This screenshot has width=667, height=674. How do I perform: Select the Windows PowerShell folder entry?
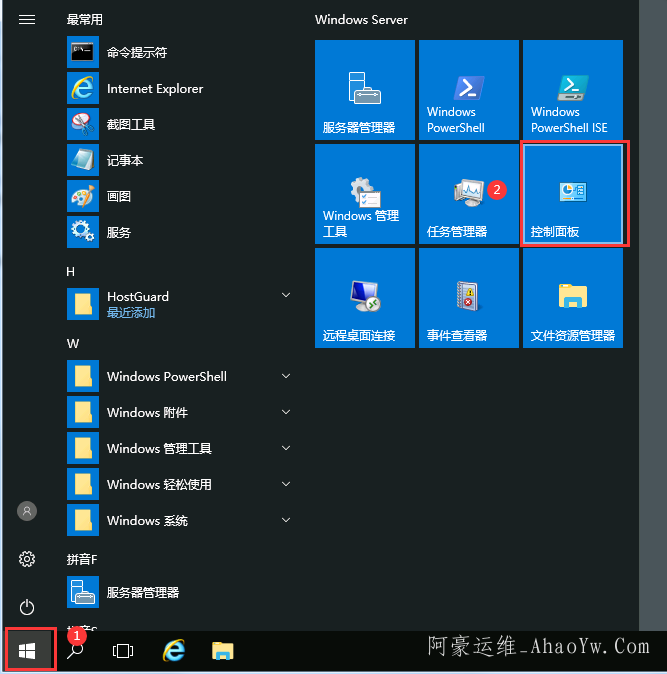[x=180, y=376]
